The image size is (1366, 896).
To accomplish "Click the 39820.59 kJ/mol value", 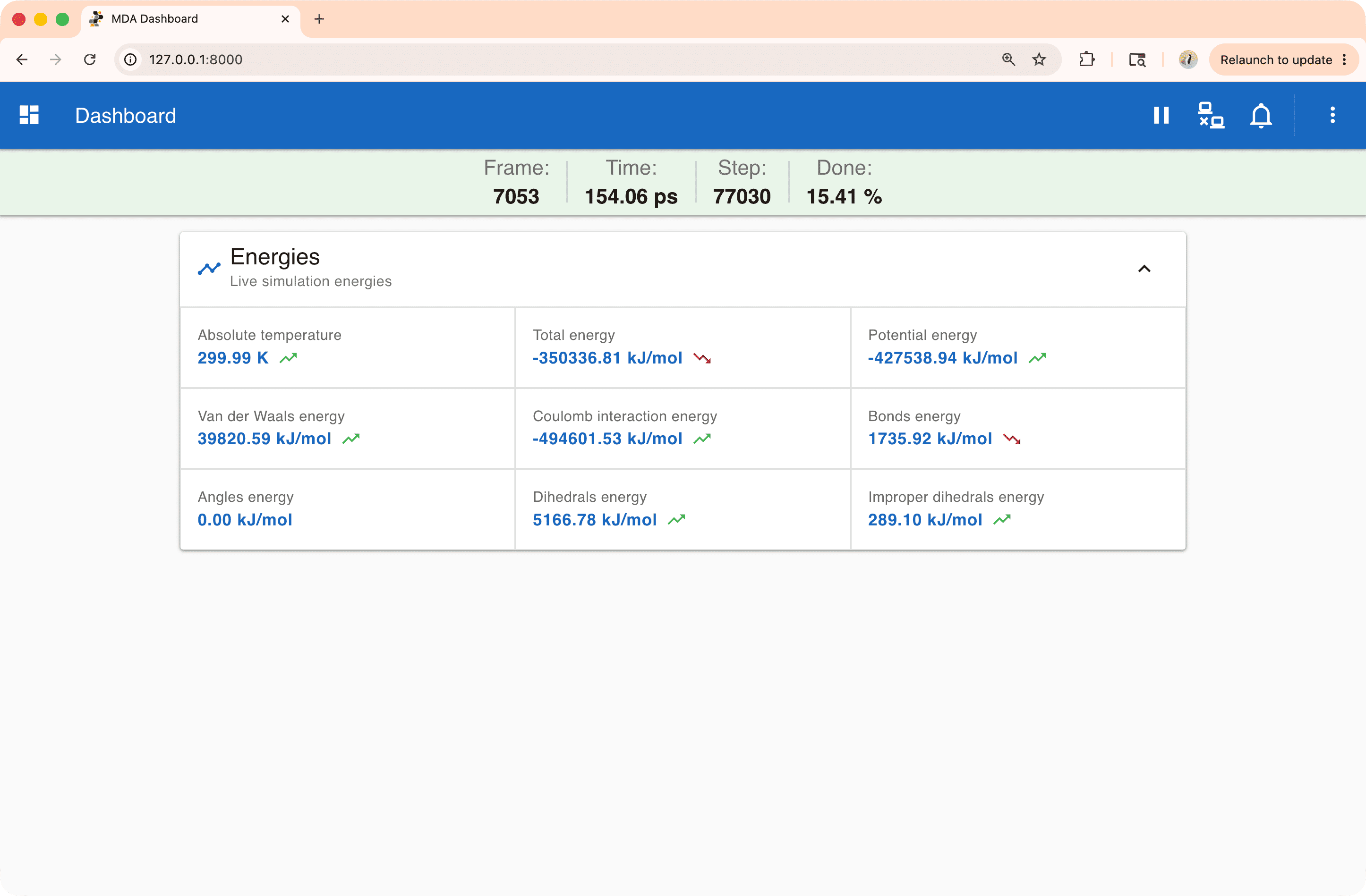I will point(265,439).
